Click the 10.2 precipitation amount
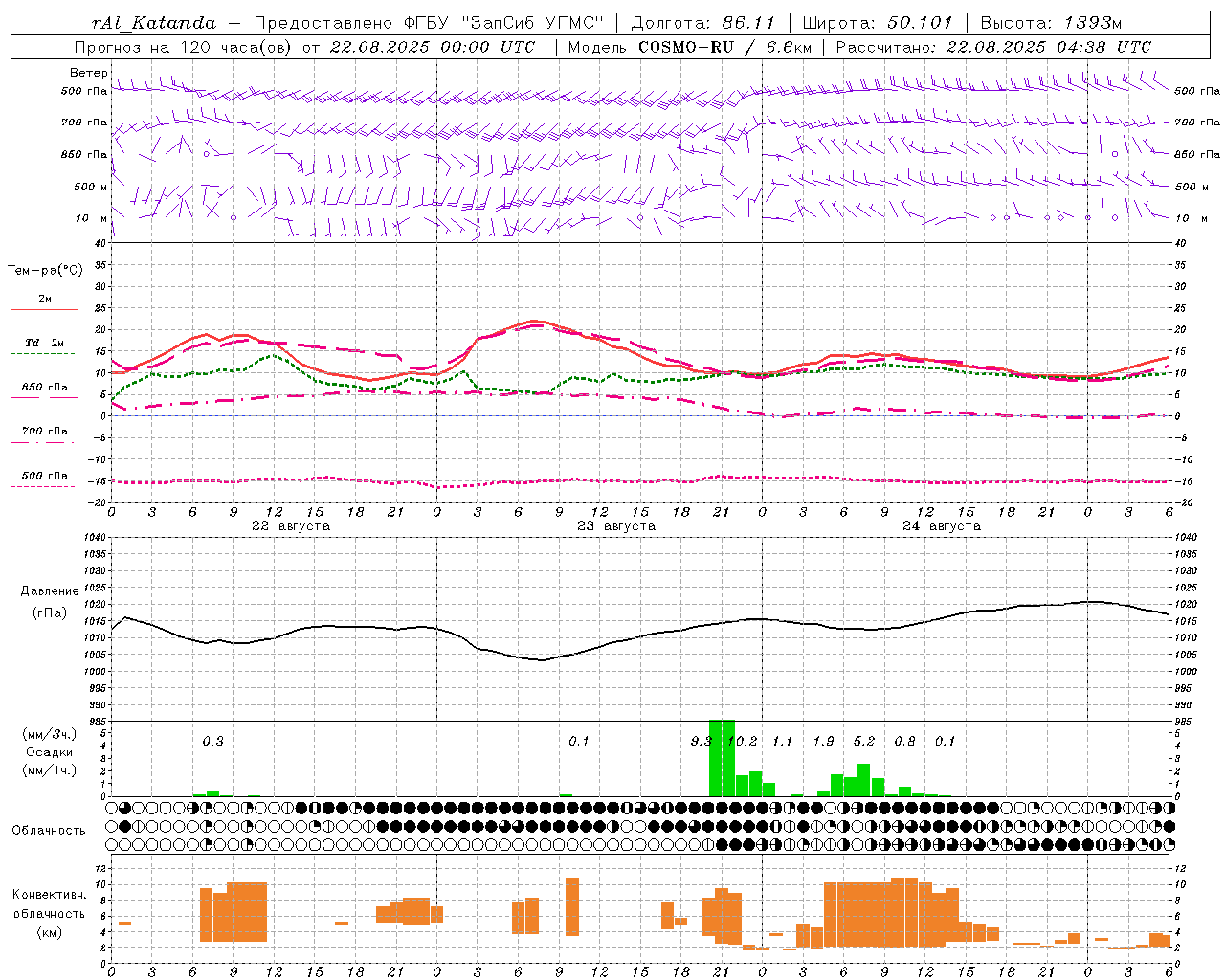Viewport: 1225px width, 980px height. (742, 741)
